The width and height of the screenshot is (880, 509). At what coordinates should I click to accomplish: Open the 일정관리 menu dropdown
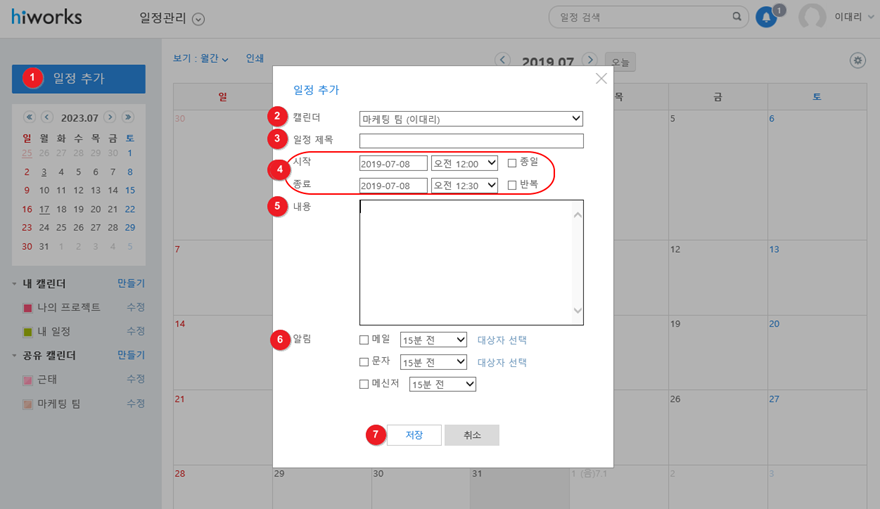point(197,18)
